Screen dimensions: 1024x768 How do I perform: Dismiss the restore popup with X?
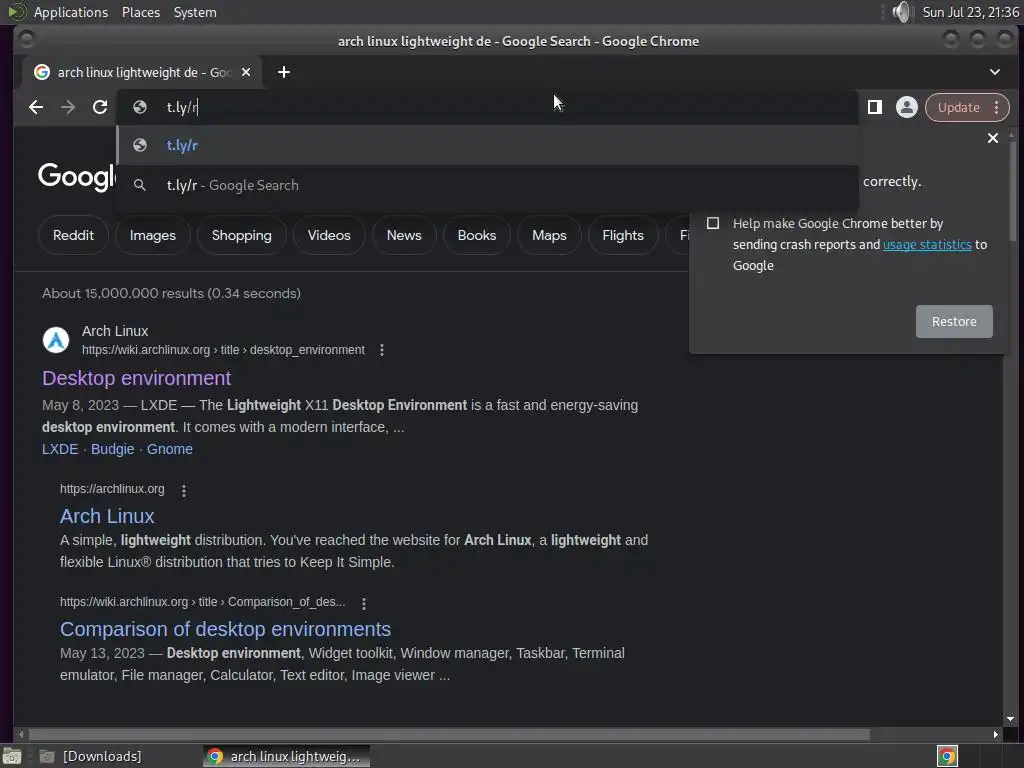coord(993,138)
